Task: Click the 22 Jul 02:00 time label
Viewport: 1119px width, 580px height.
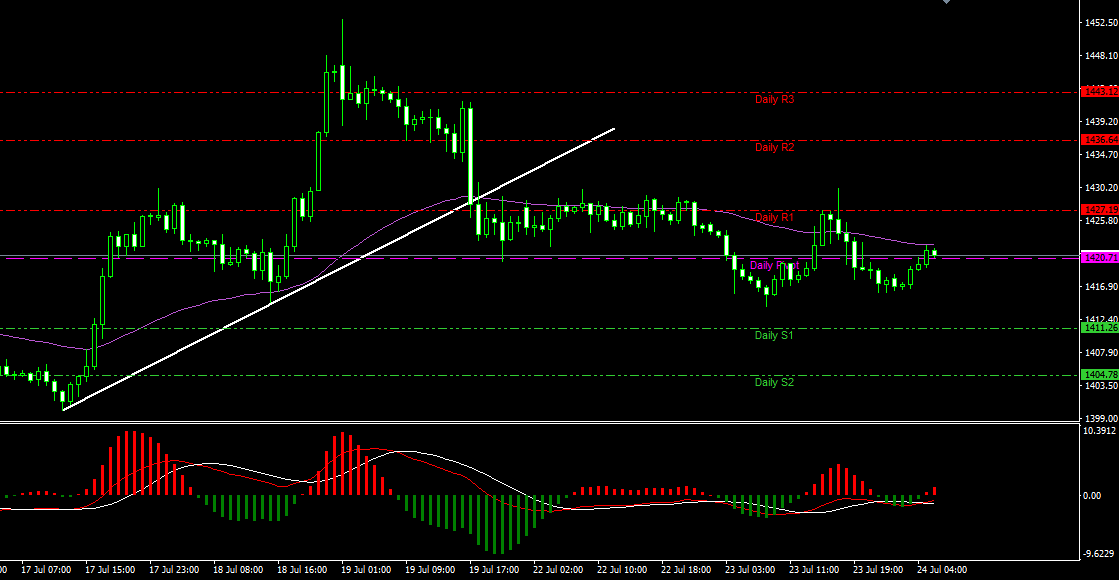Action: click(x=558, y=570)
